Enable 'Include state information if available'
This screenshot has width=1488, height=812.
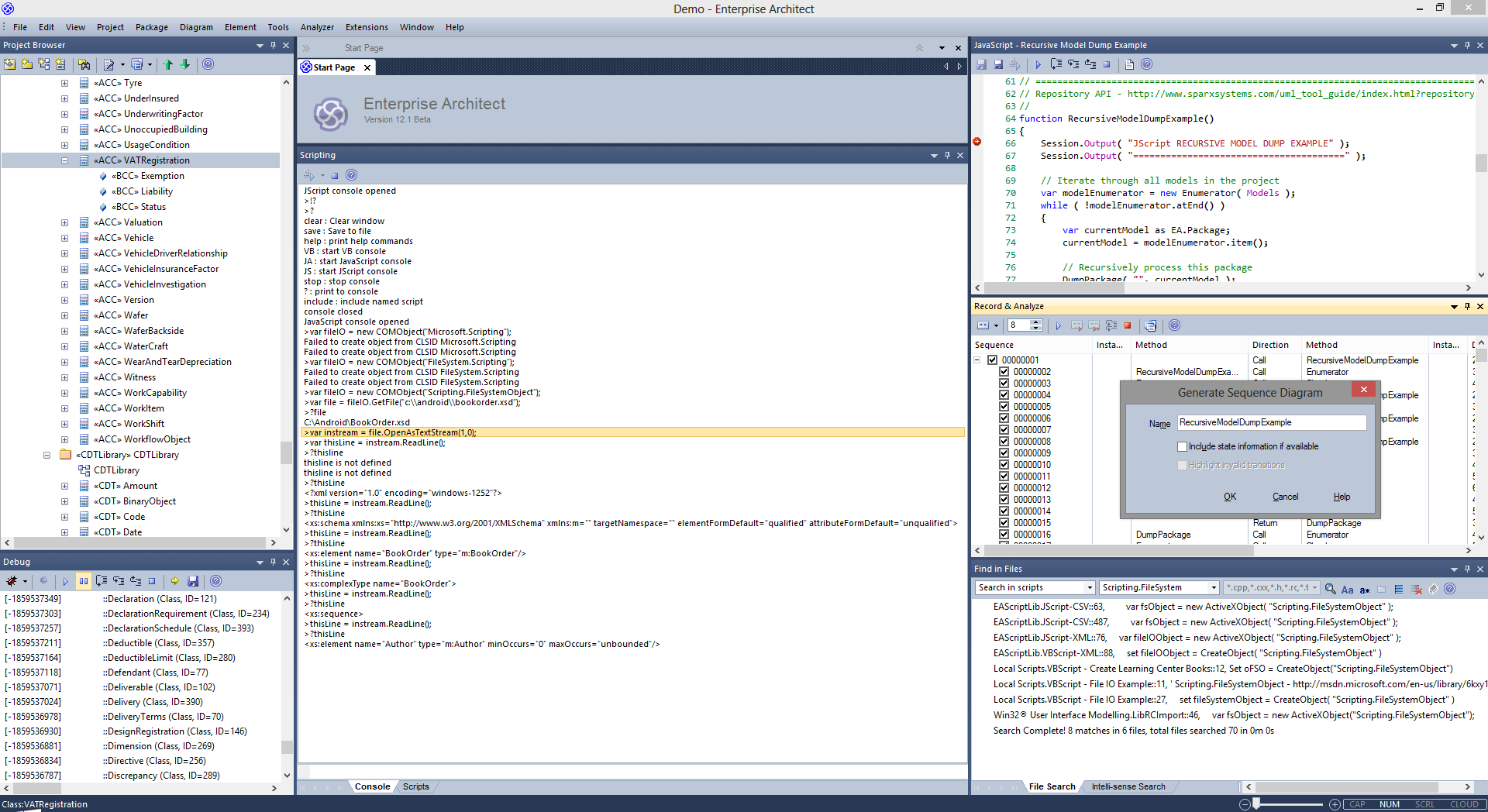[1182, 446]
